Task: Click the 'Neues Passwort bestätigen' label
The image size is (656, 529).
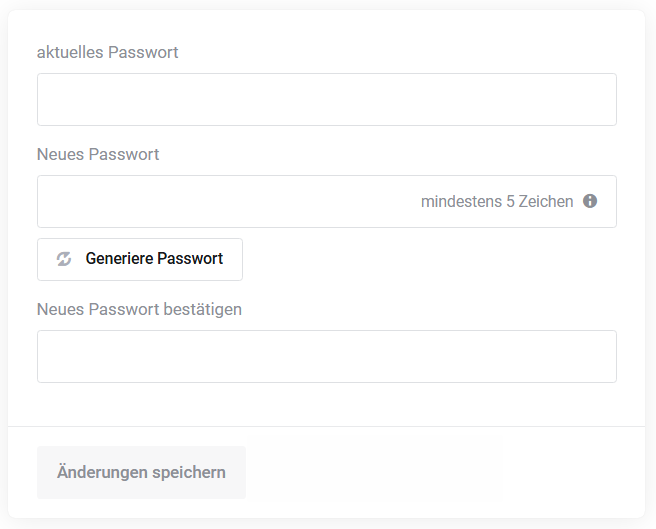Action: tap(139, 309)
